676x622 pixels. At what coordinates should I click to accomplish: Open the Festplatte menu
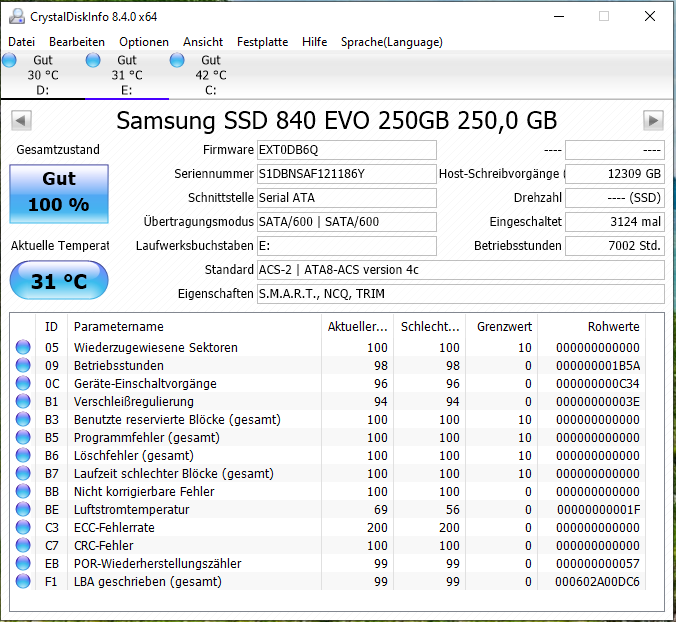(x=262, y=42)
